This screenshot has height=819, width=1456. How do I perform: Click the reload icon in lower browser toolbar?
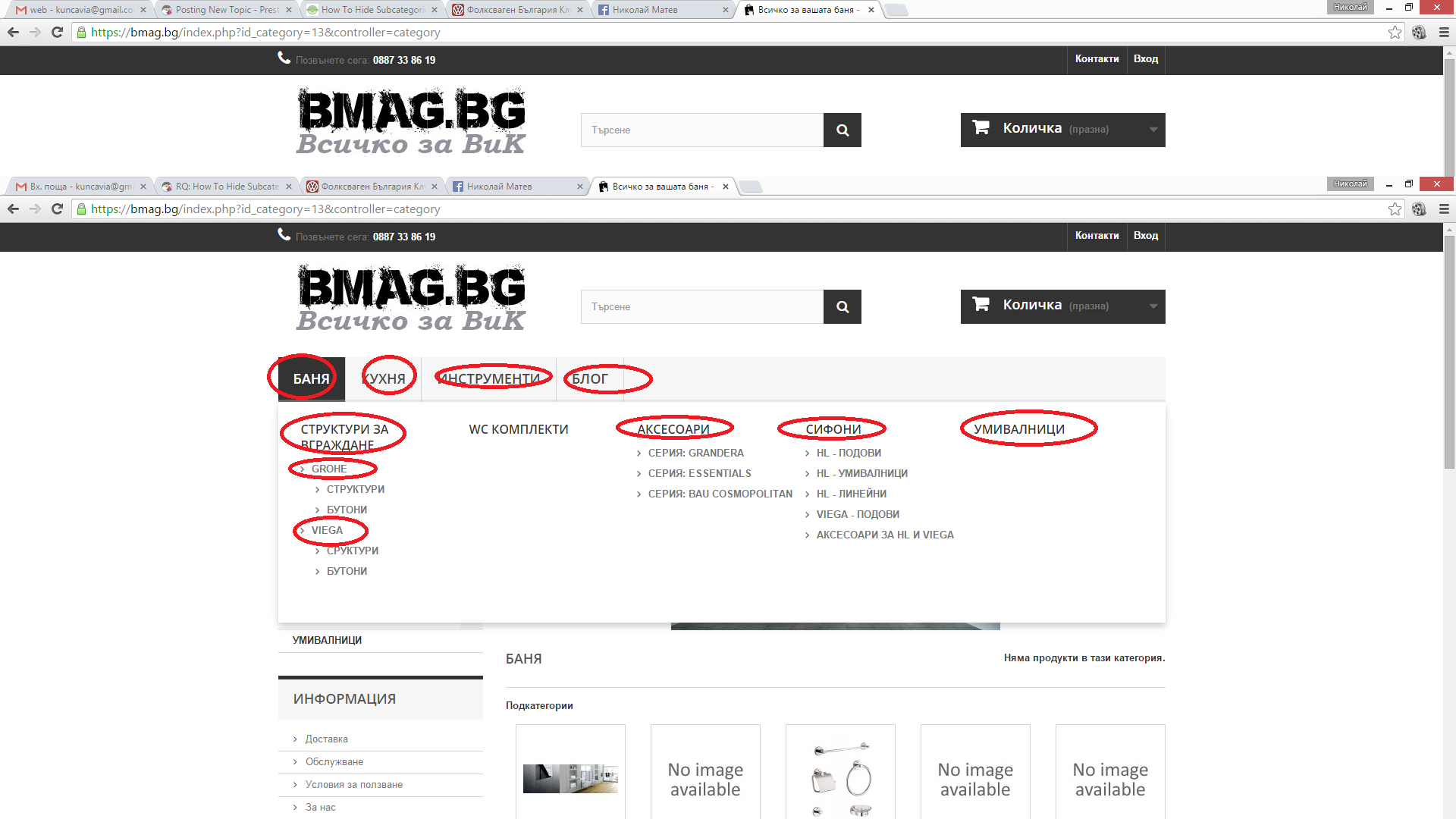[57, 209]
